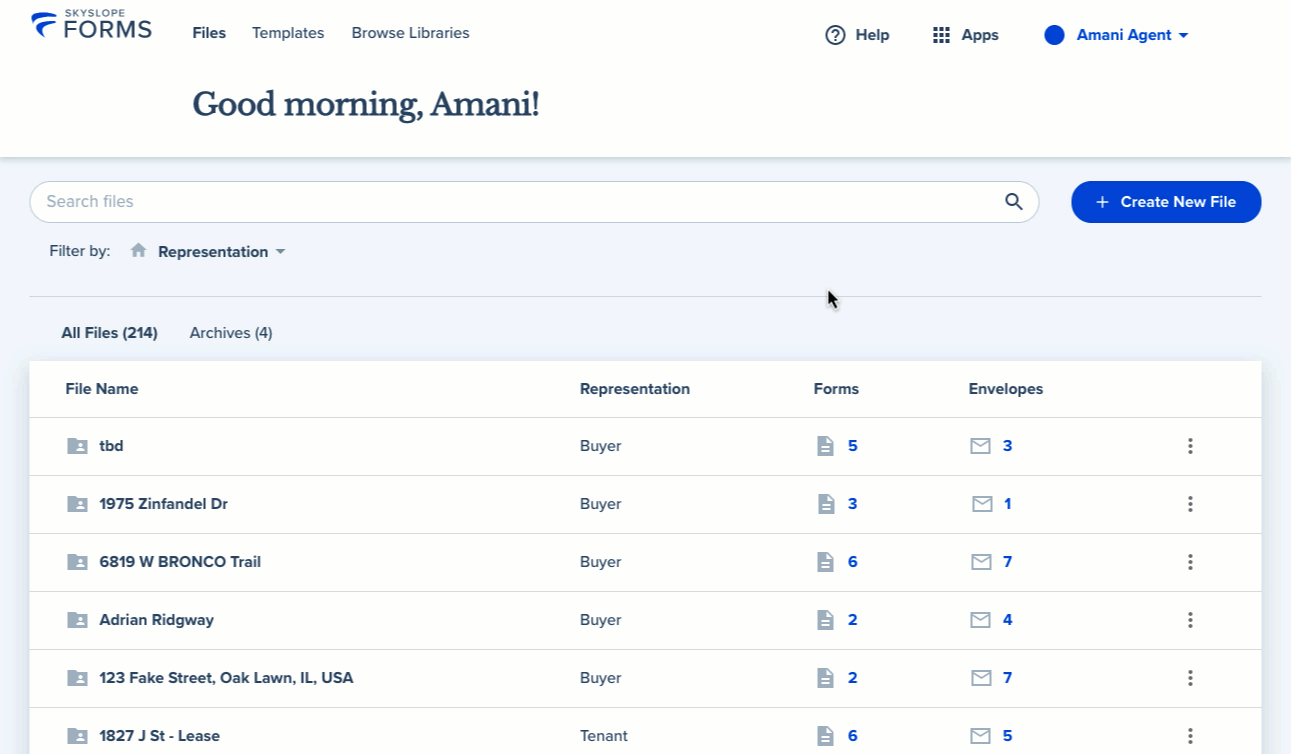Click Buyer cell in Adrian Ridgway row
1291x754 pixels.
[601, 620]
